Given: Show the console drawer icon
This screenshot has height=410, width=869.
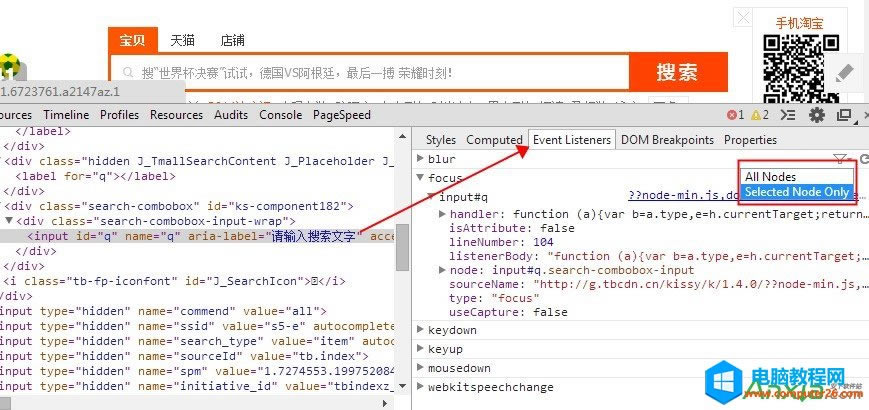Looking at the screenshot, I should pyautogui.click(x=787, y=115).
